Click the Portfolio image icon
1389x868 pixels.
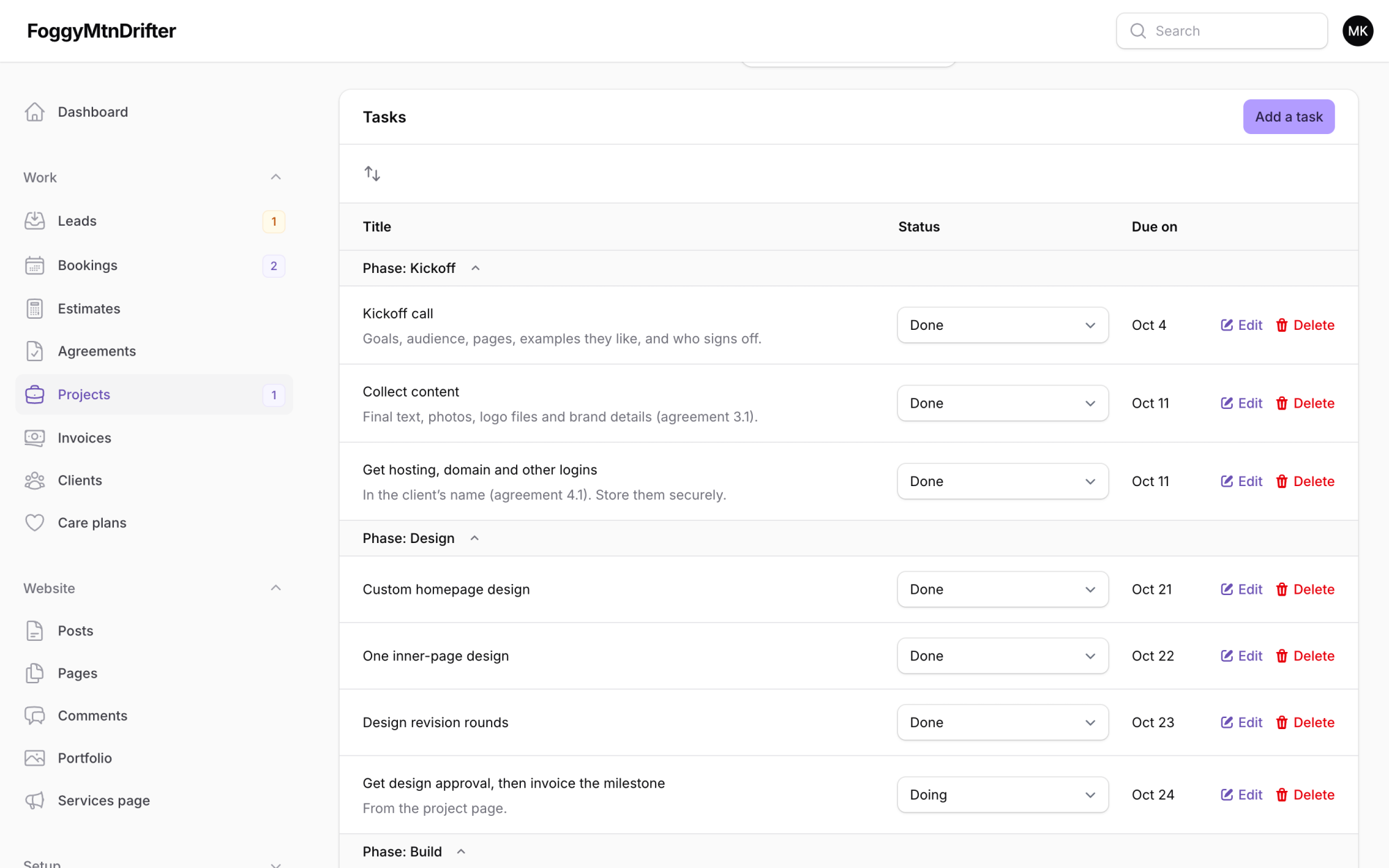click(x=35, y=758)
